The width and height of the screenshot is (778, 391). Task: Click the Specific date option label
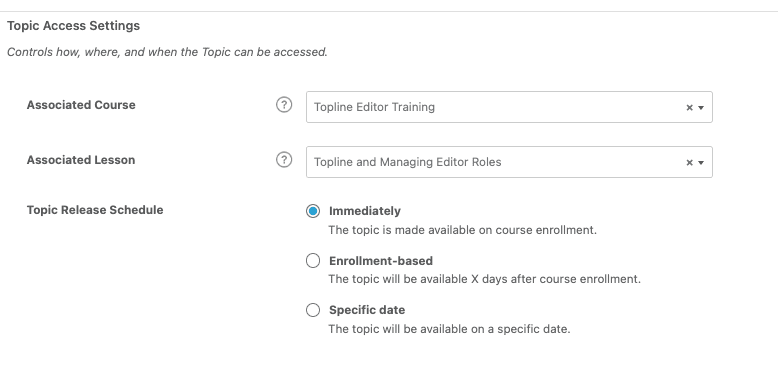coord(367,310)
